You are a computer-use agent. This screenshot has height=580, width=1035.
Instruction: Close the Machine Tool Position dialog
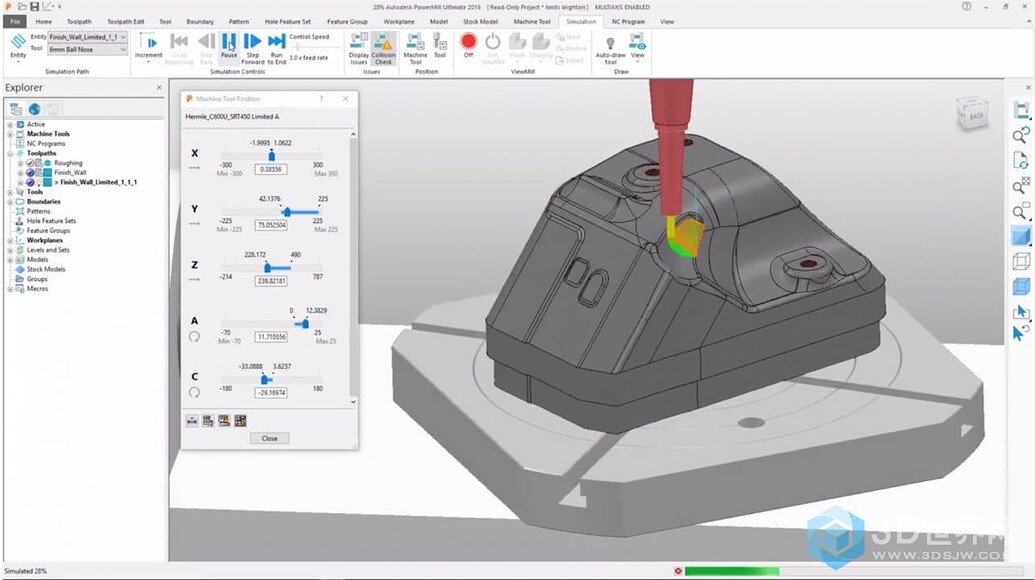269,437
